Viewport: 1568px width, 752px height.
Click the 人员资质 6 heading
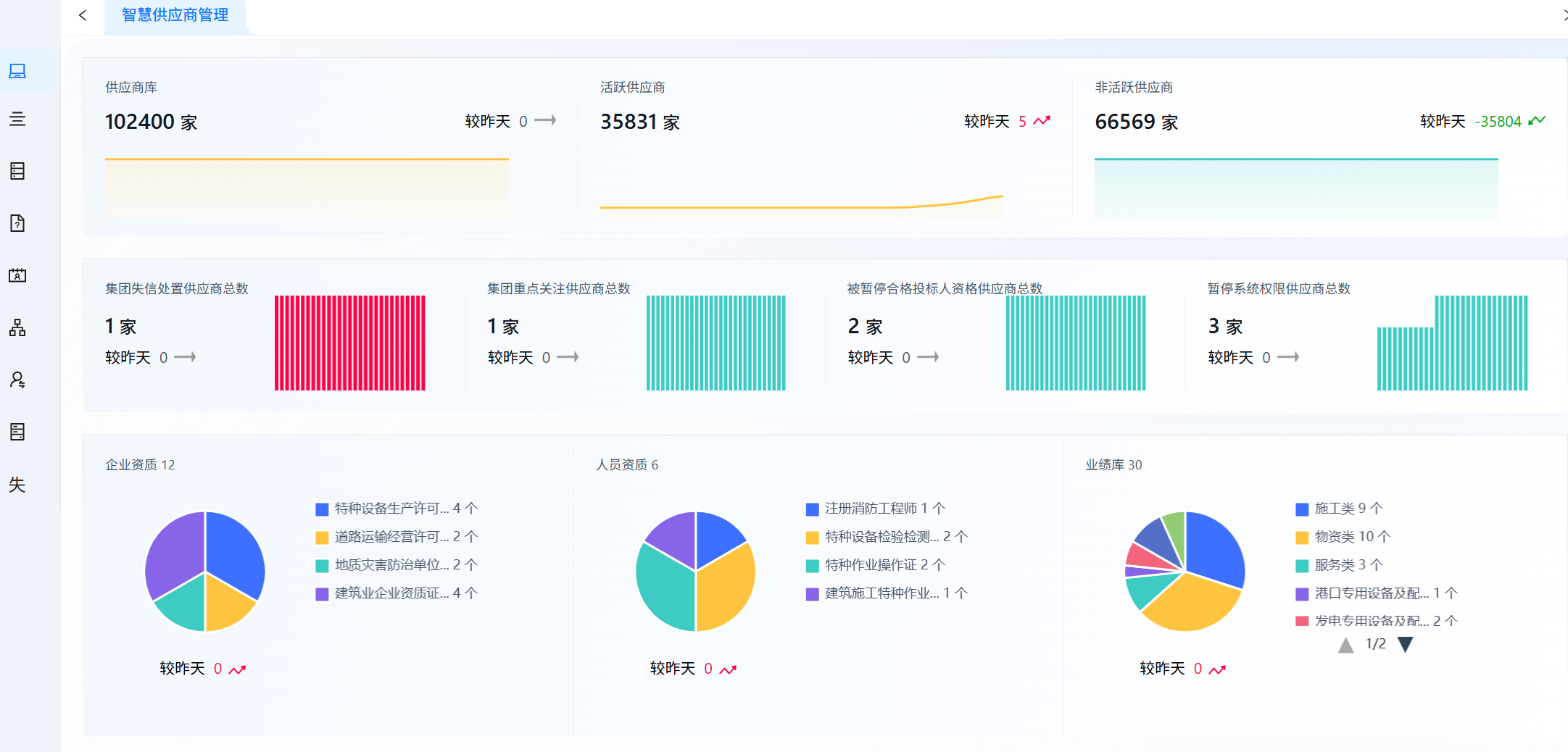tap(627, 465)
